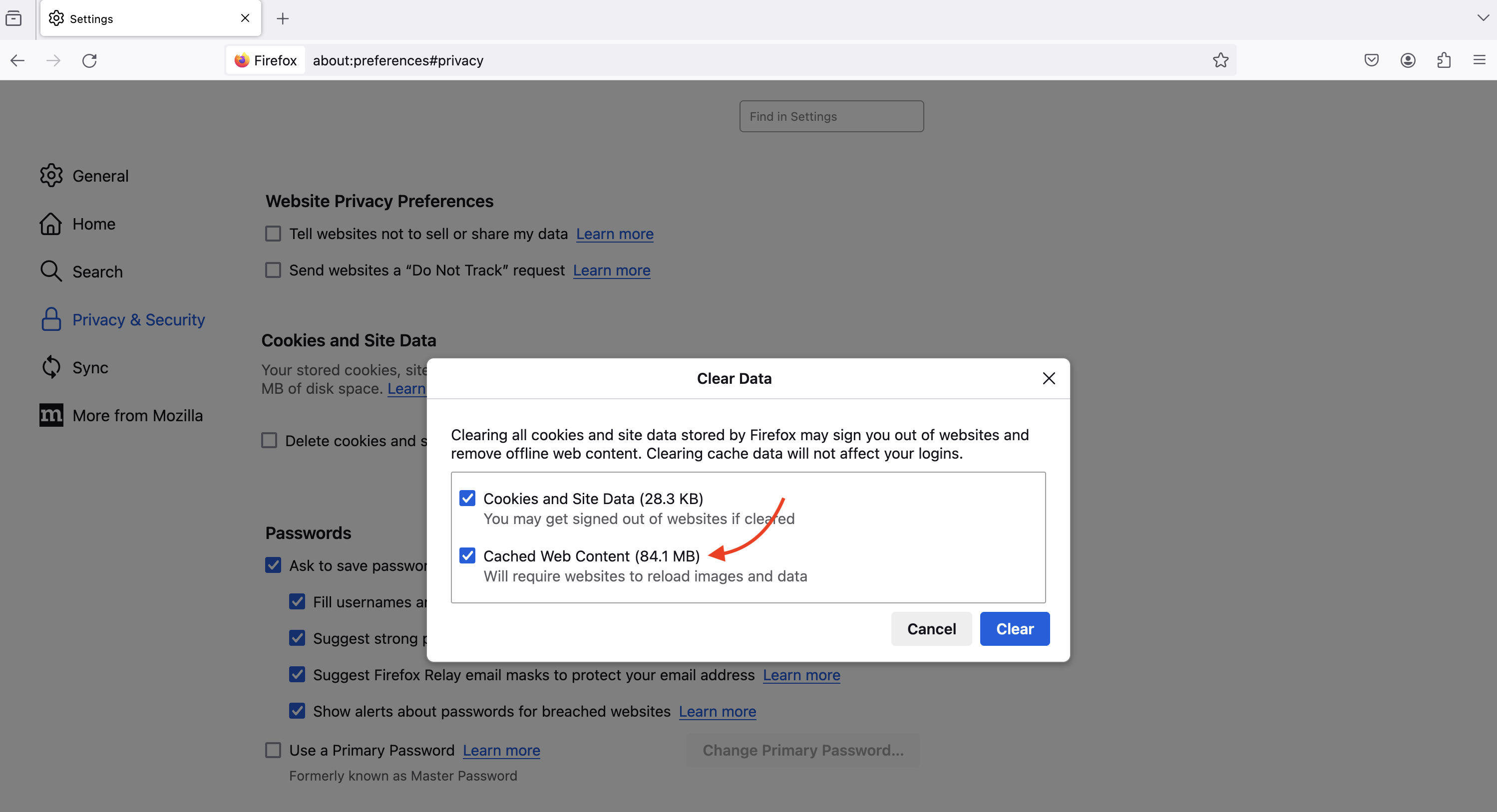This screenshot has height=812, width=1497.
Task: Click the Firefox View icon left of tabs
Action: click(13, 18)
